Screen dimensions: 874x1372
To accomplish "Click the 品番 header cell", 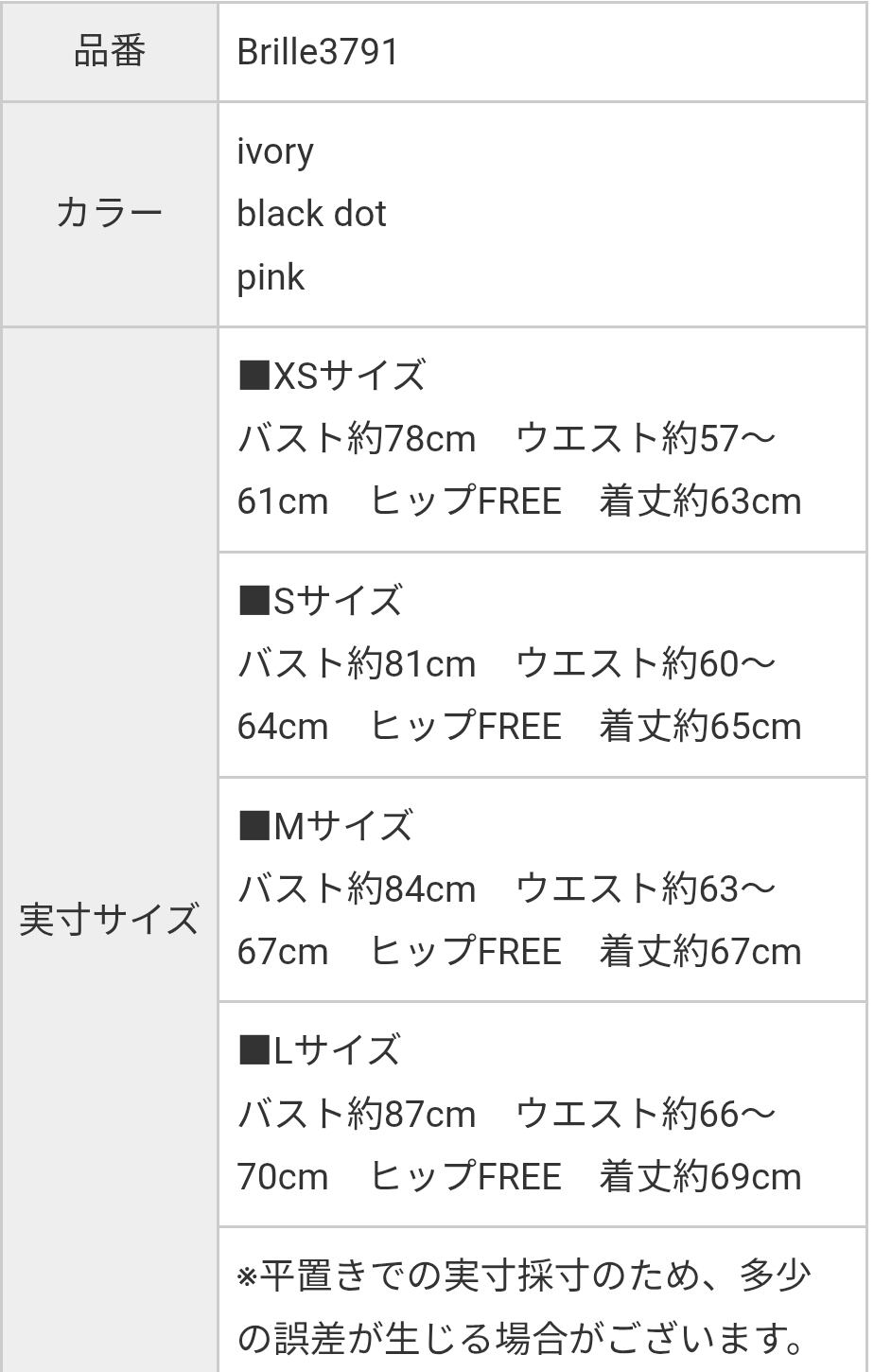I will click(x=110, y=52).
